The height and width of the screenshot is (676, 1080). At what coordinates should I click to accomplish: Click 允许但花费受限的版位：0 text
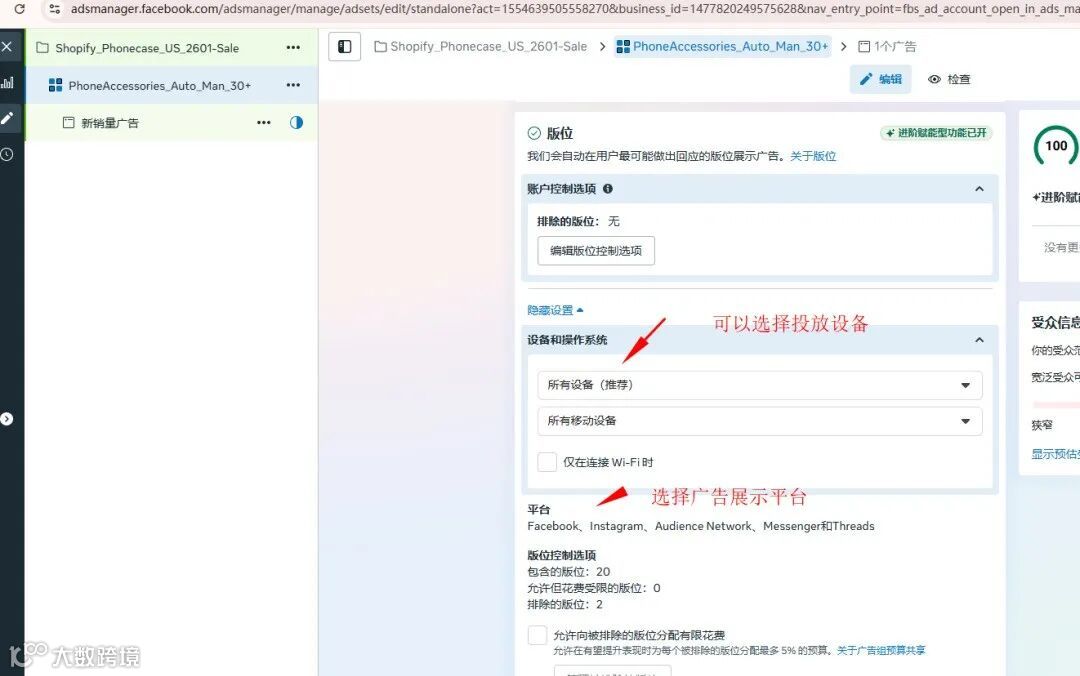click(594, 588)
